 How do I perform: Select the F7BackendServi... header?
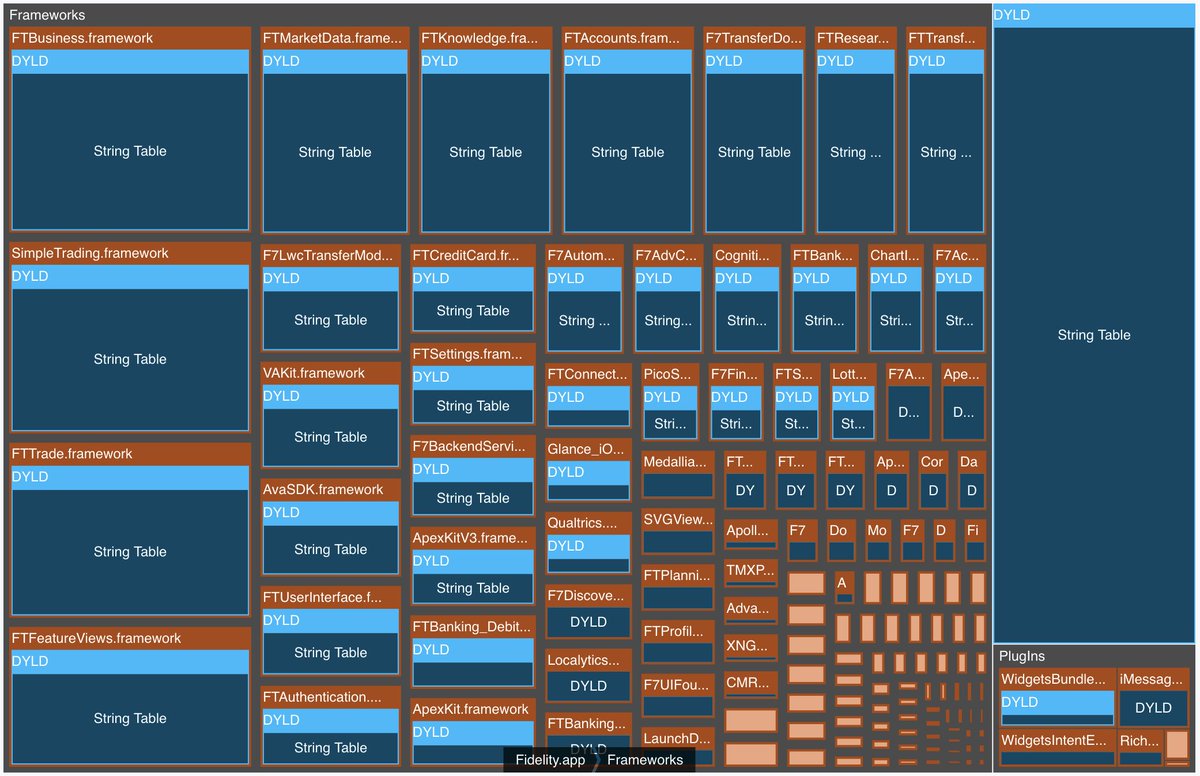coord(473,445)
